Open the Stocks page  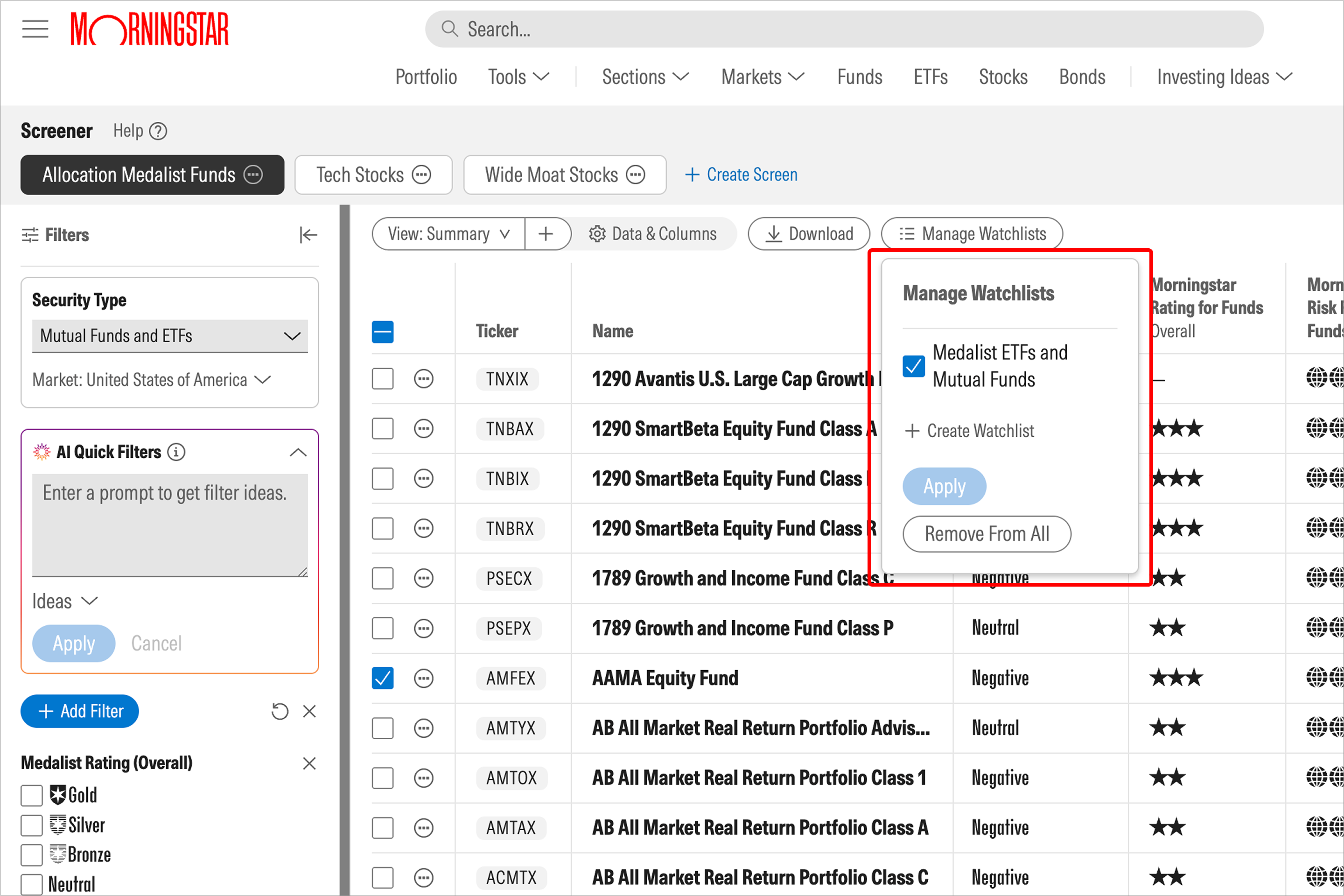(1003, 77)
